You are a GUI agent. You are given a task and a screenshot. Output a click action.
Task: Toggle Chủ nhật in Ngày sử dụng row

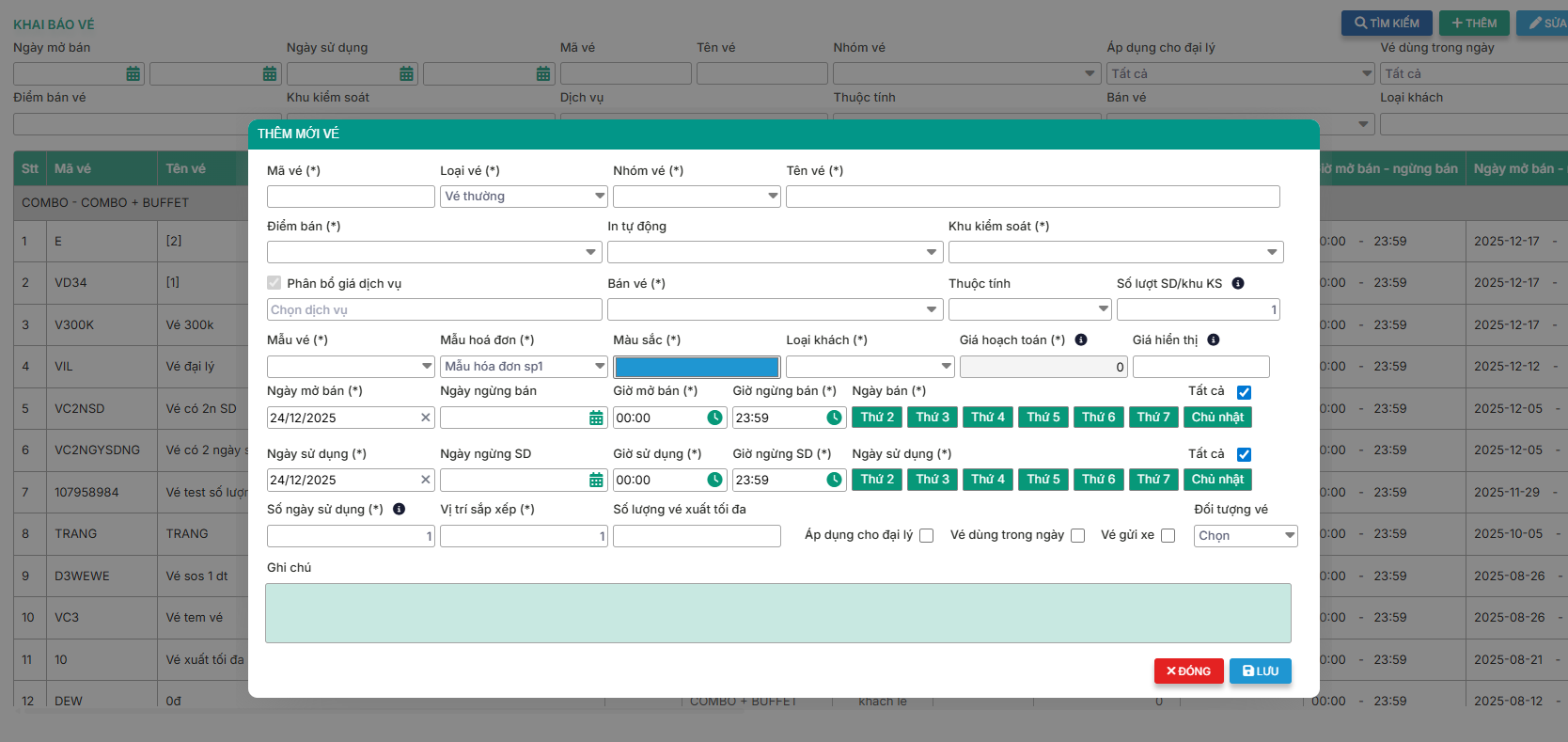click(1217, 479)
